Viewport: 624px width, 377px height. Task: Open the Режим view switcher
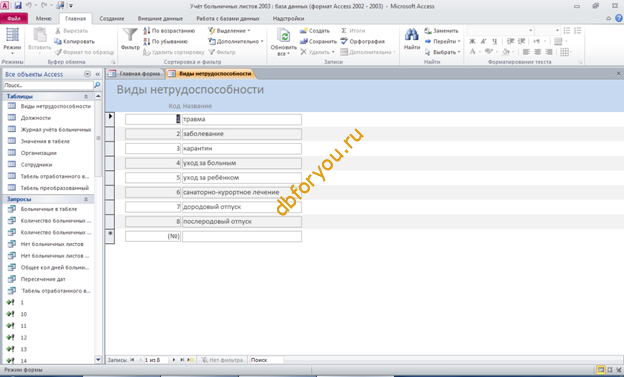tap(12, 41)
